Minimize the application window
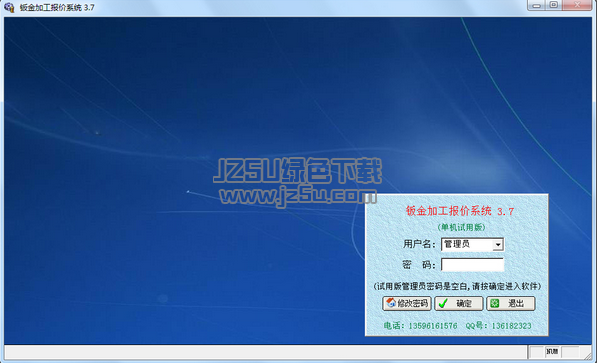The image size is (597, 363). (536, 5)
